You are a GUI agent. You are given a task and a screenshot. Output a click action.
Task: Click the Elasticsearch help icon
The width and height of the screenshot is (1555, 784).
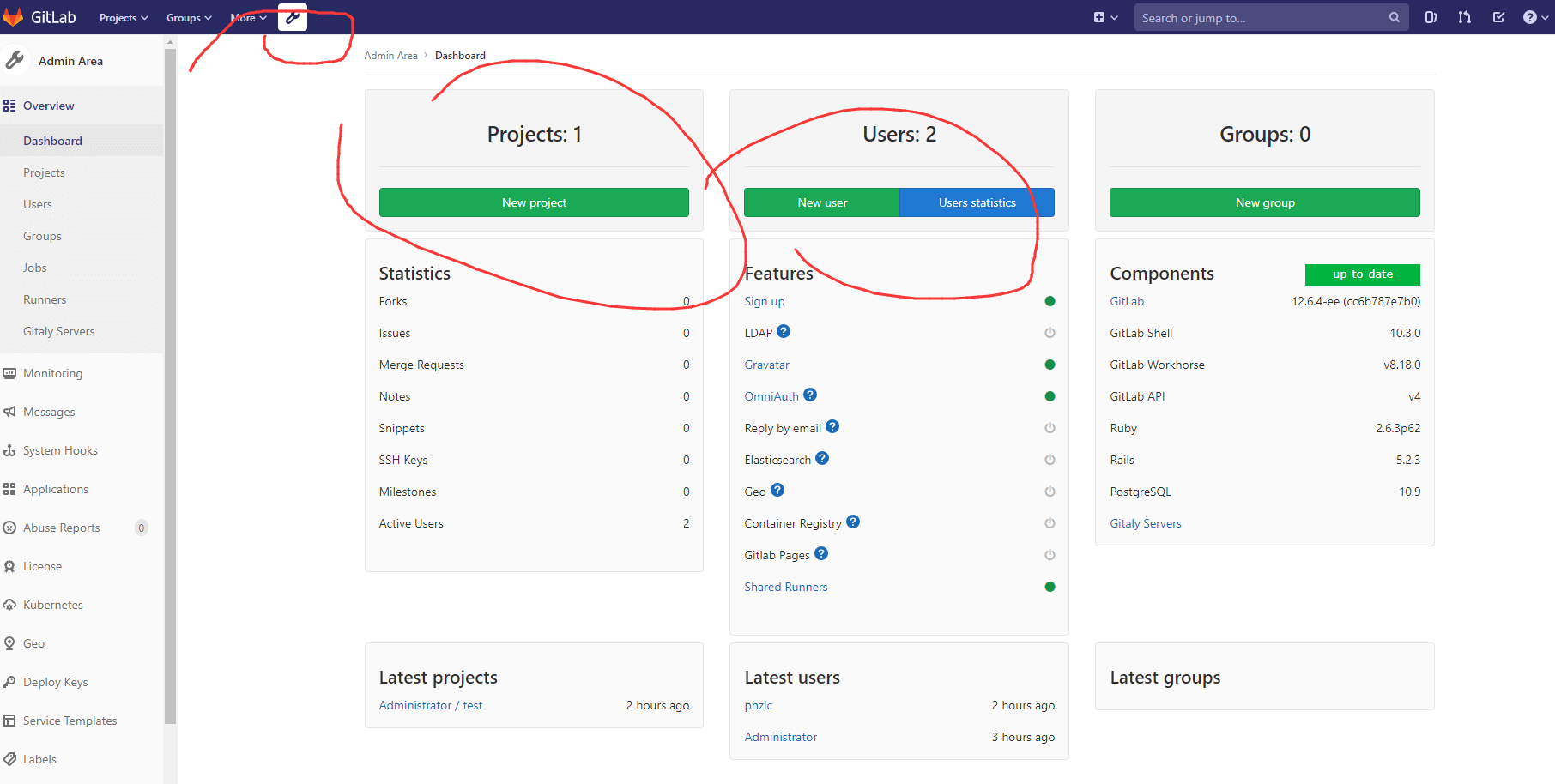822,459
